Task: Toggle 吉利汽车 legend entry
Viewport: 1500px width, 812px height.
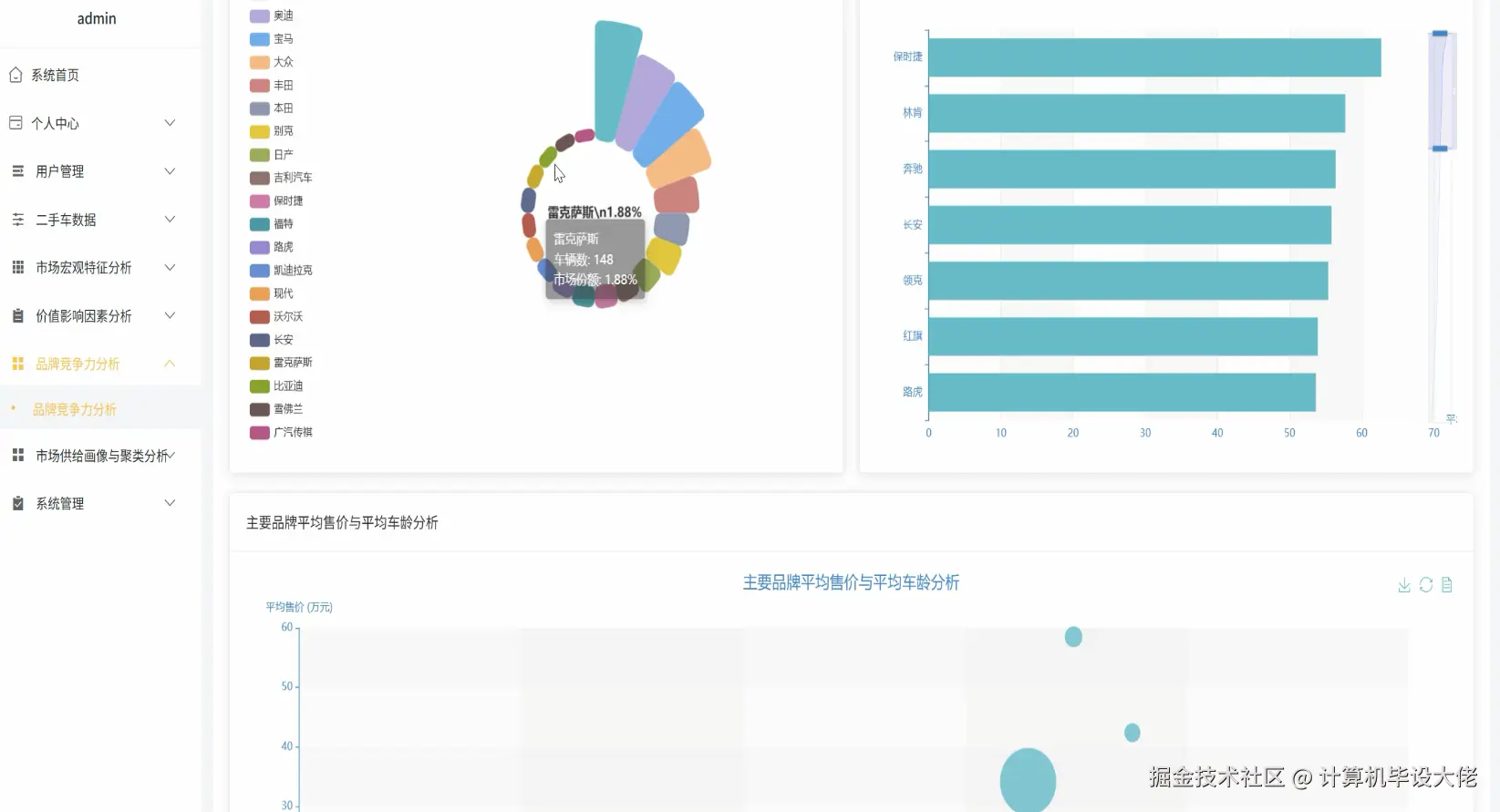Action: pyautogui.click(x=281, y=178)
